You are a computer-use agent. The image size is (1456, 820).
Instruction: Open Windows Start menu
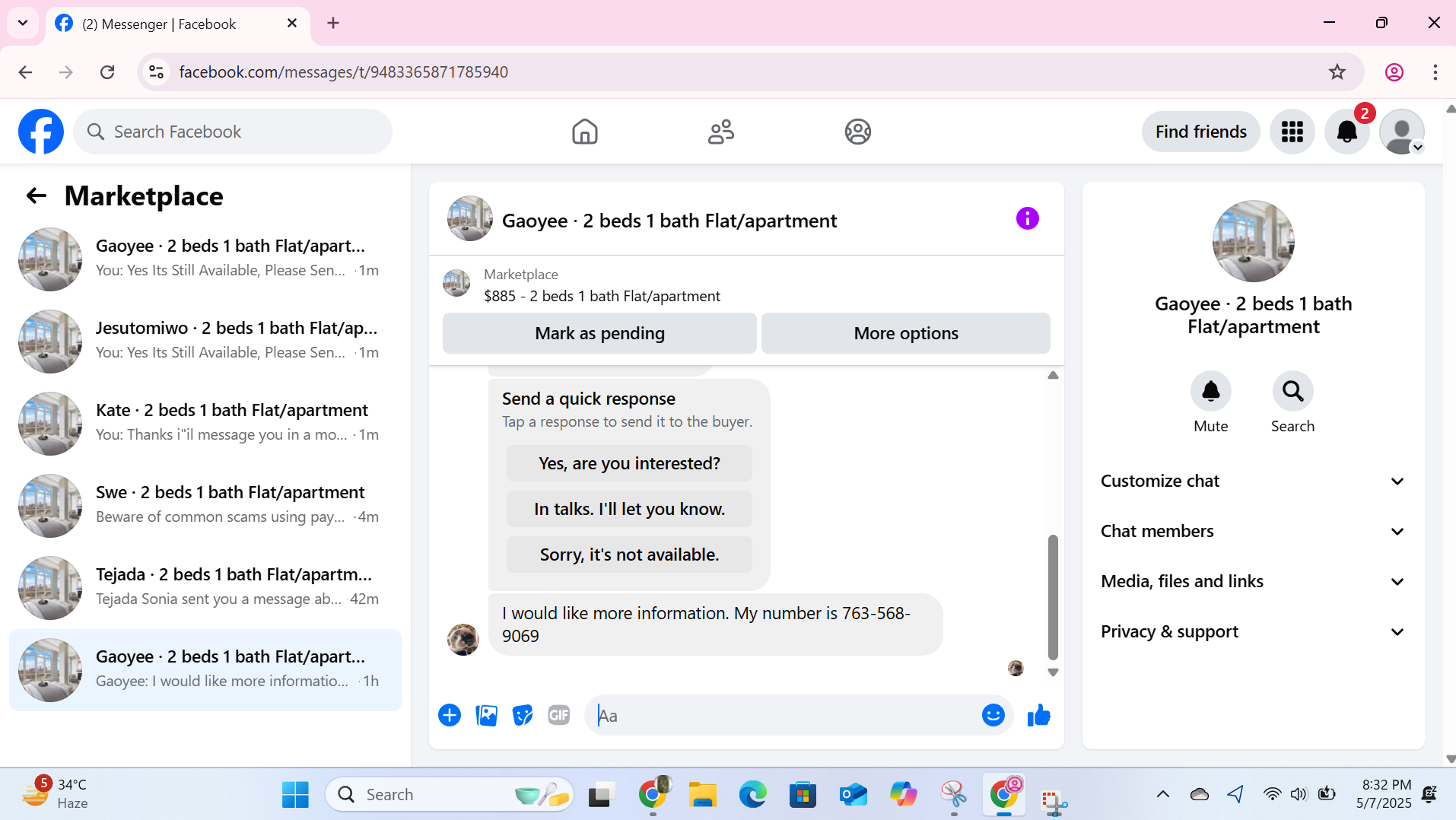[x=295, y=794]
